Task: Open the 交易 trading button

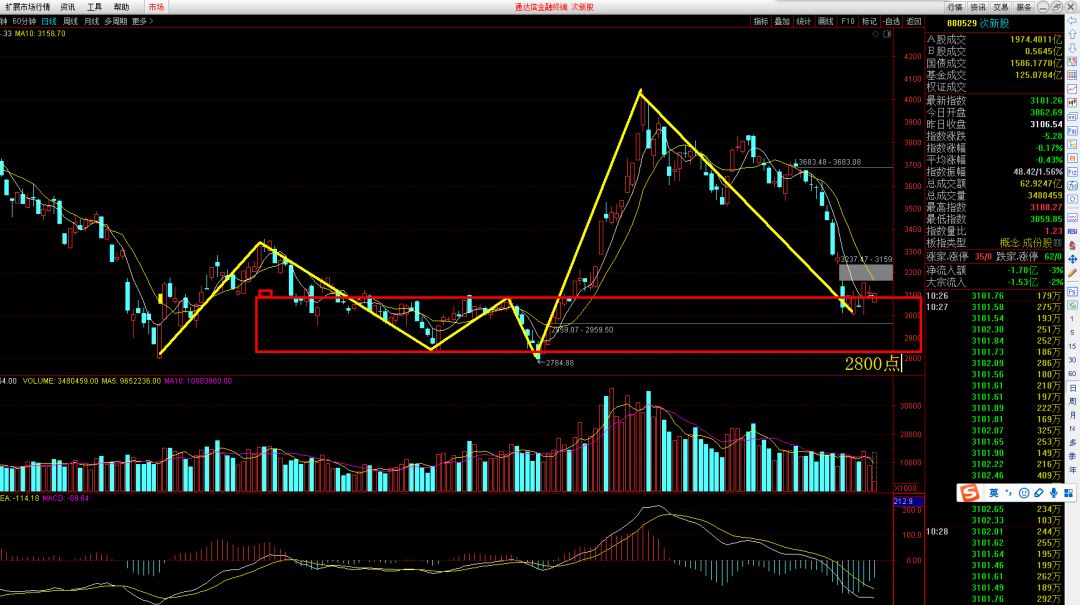Action: click(1001, 7)
